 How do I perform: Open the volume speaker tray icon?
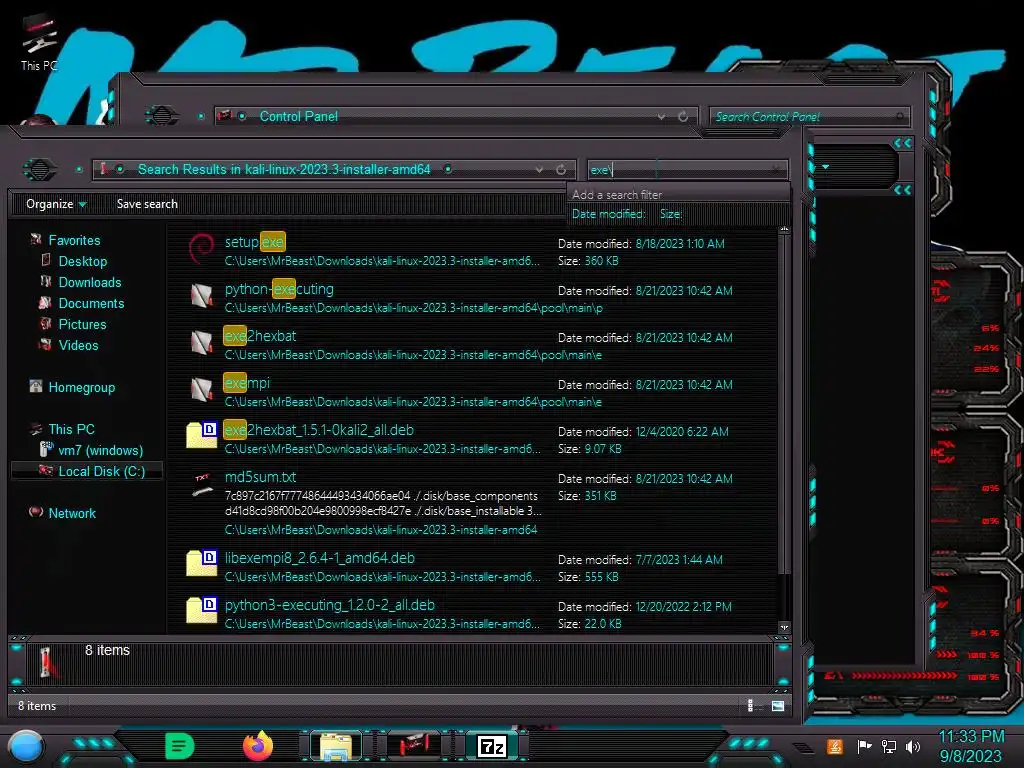click(912, 746)
